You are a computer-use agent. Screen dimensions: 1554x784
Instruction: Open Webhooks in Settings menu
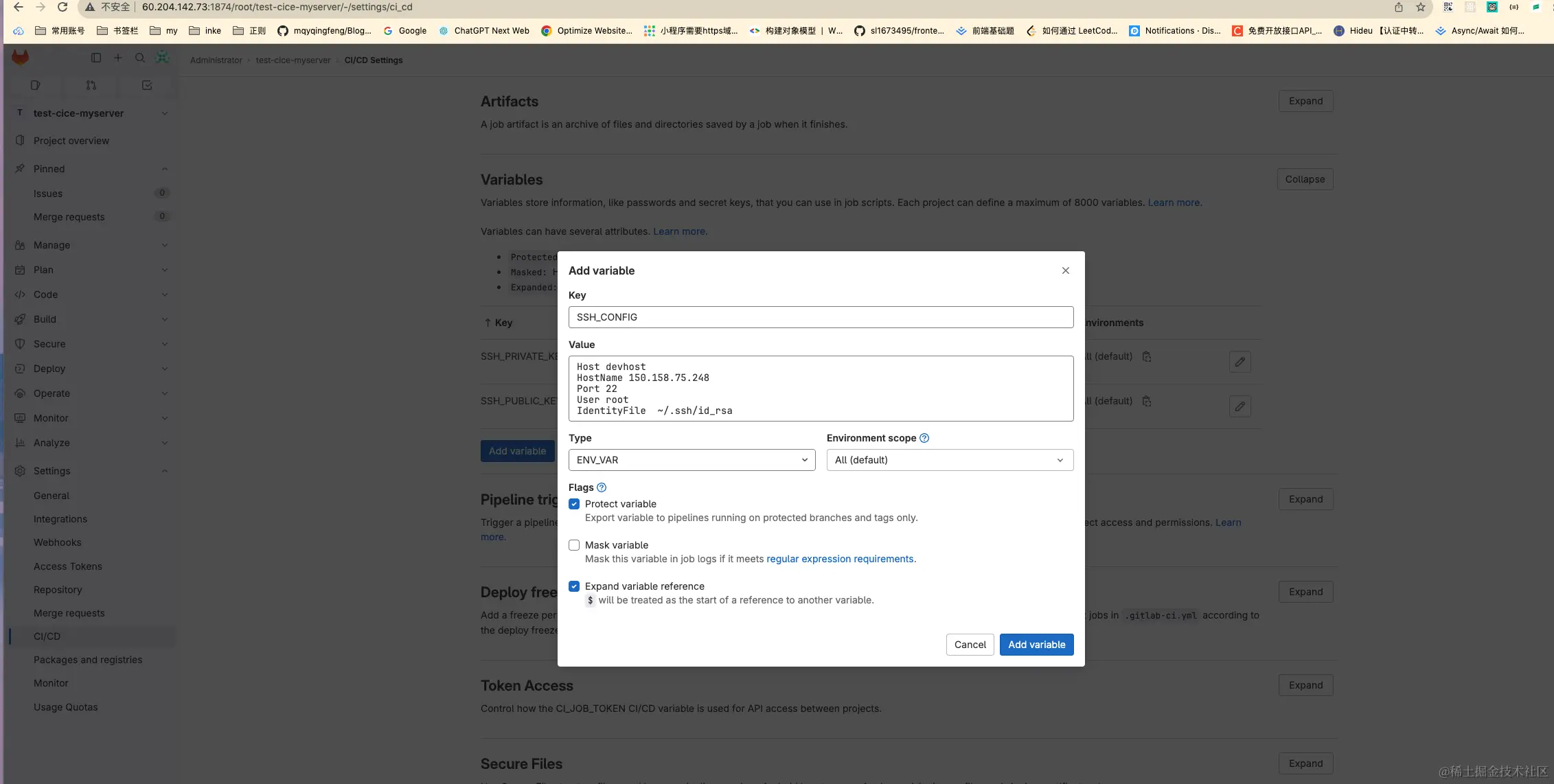[58, 542]
